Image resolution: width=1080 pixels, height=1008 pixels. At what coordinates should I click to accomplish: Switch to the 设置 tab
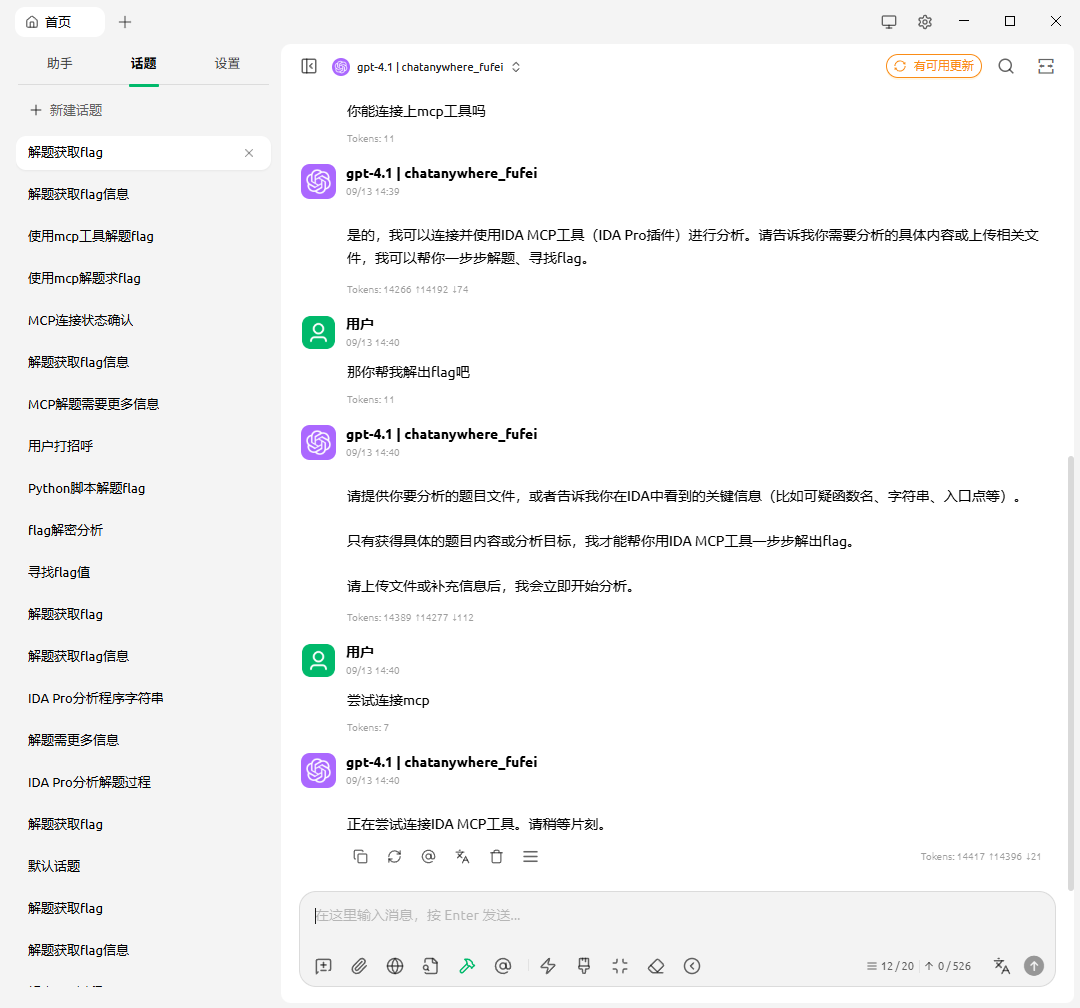[227, 63]
